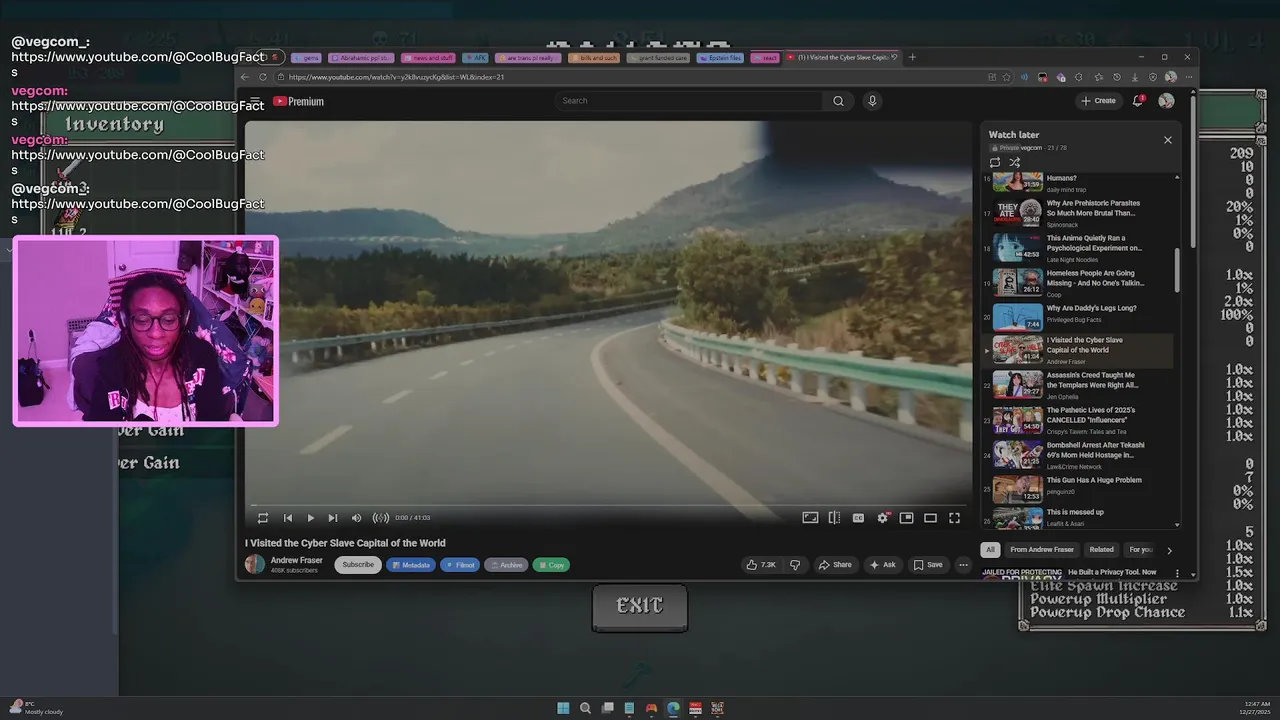Play 'Homeless People Are Going Missing' item
The height and width of the screenshot is (720, 1280).
(x=1078, y=283)
